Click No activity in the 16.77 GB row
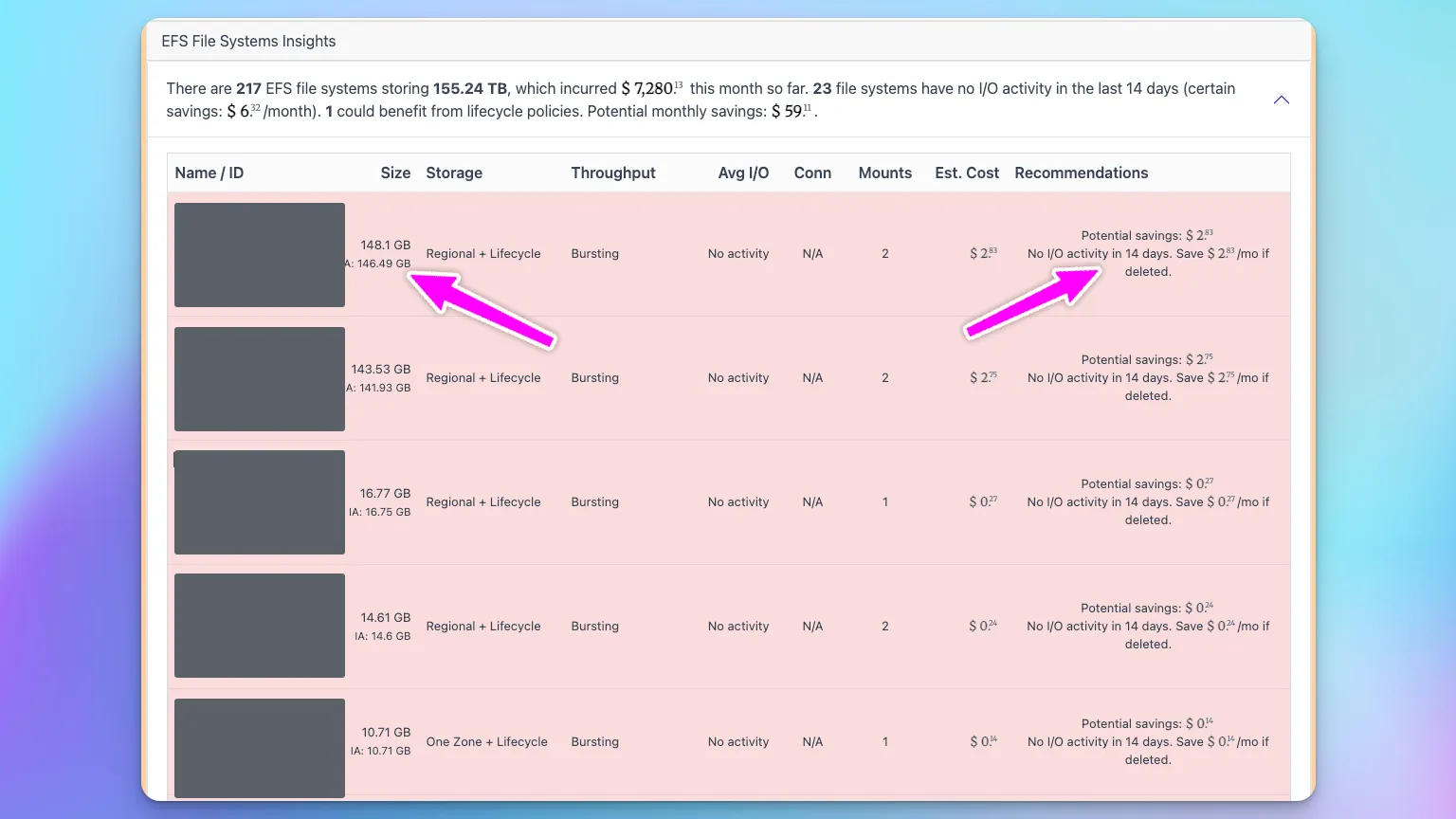Screen dimensions: 1456x819 (738, 501)
